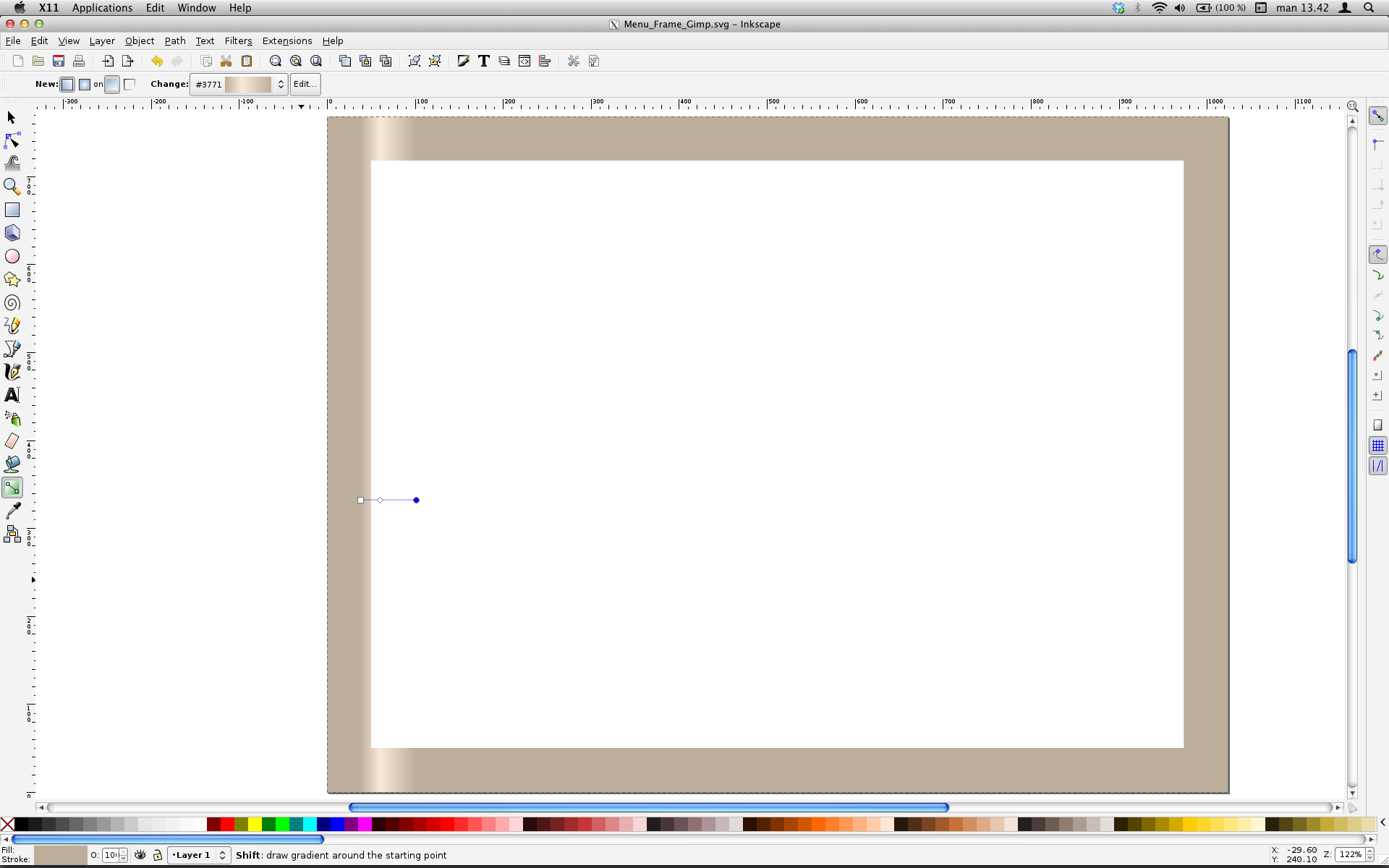The image size is (1389, 868).
Task: Toggle the layer lock icon
Action: (x=157, y=855)
